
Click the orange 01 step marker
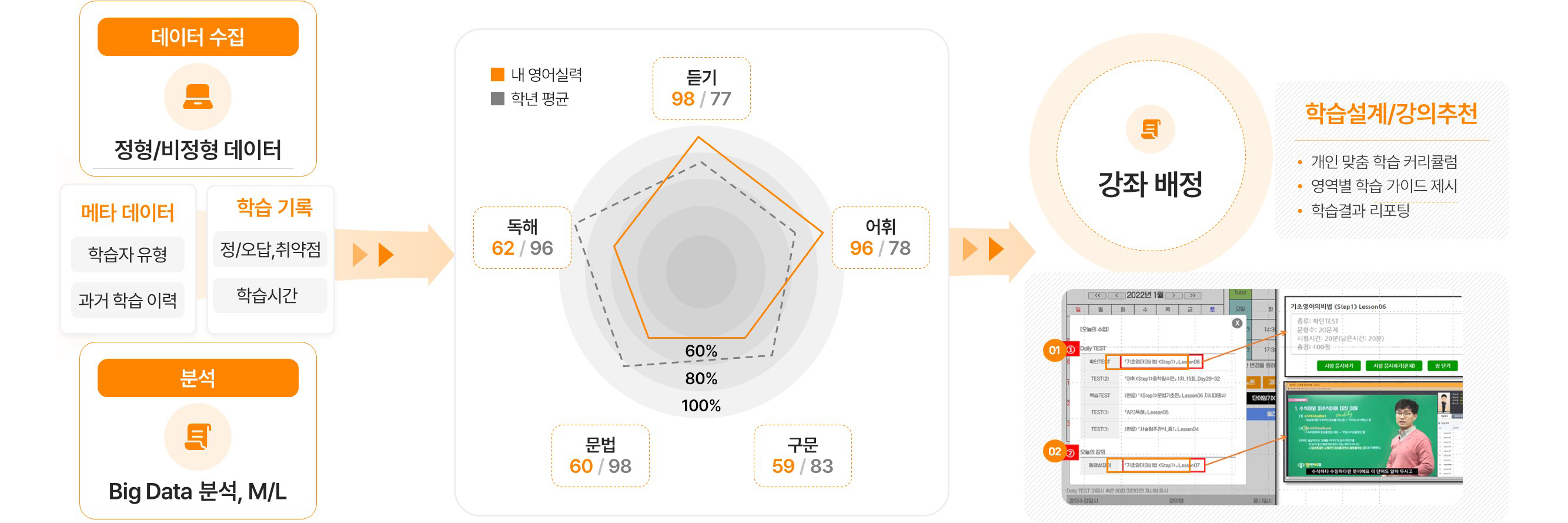(1054, 350)
